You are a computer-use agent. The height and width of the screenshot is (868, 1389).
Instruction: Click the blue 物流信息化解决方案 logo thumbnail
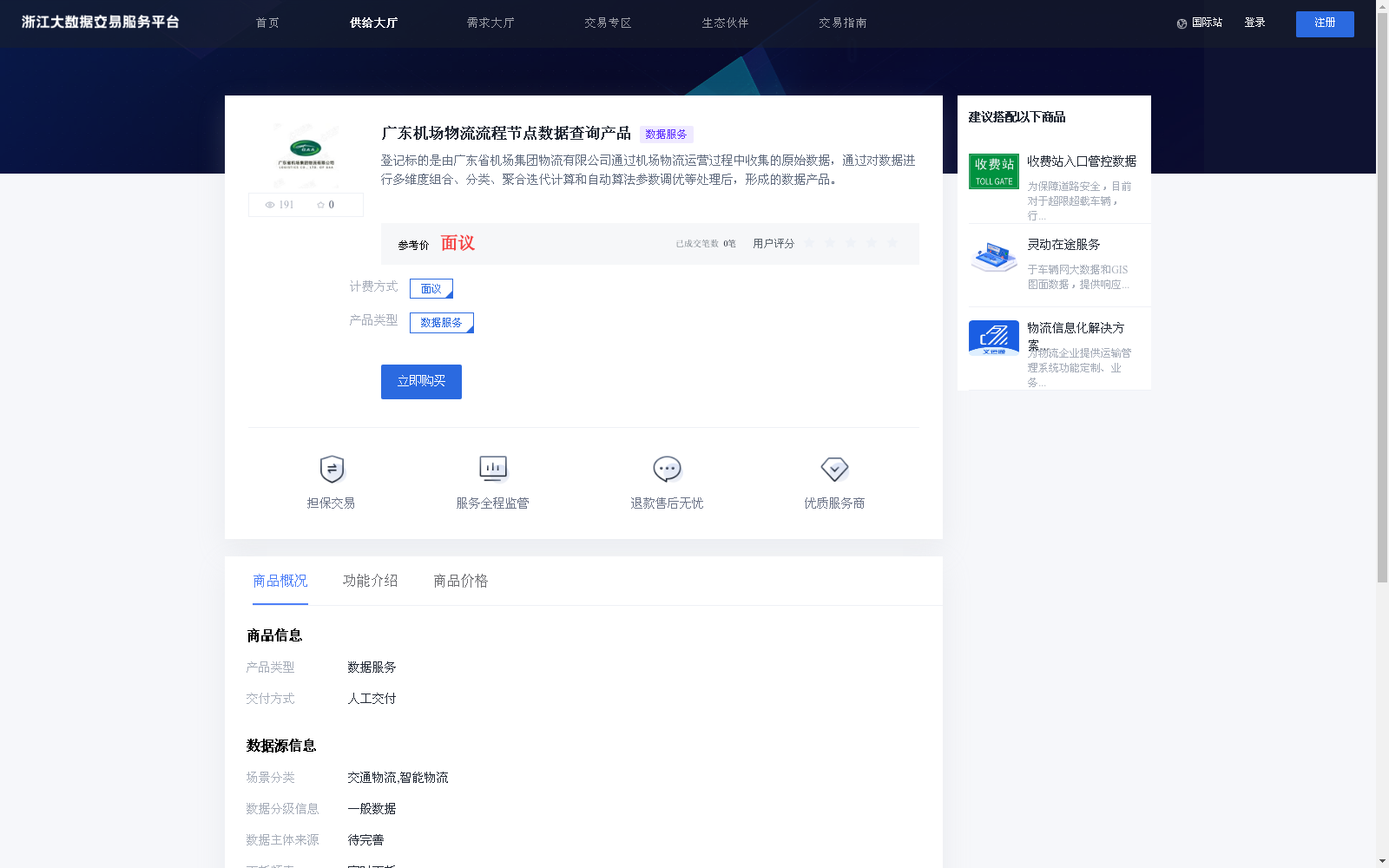994,338
